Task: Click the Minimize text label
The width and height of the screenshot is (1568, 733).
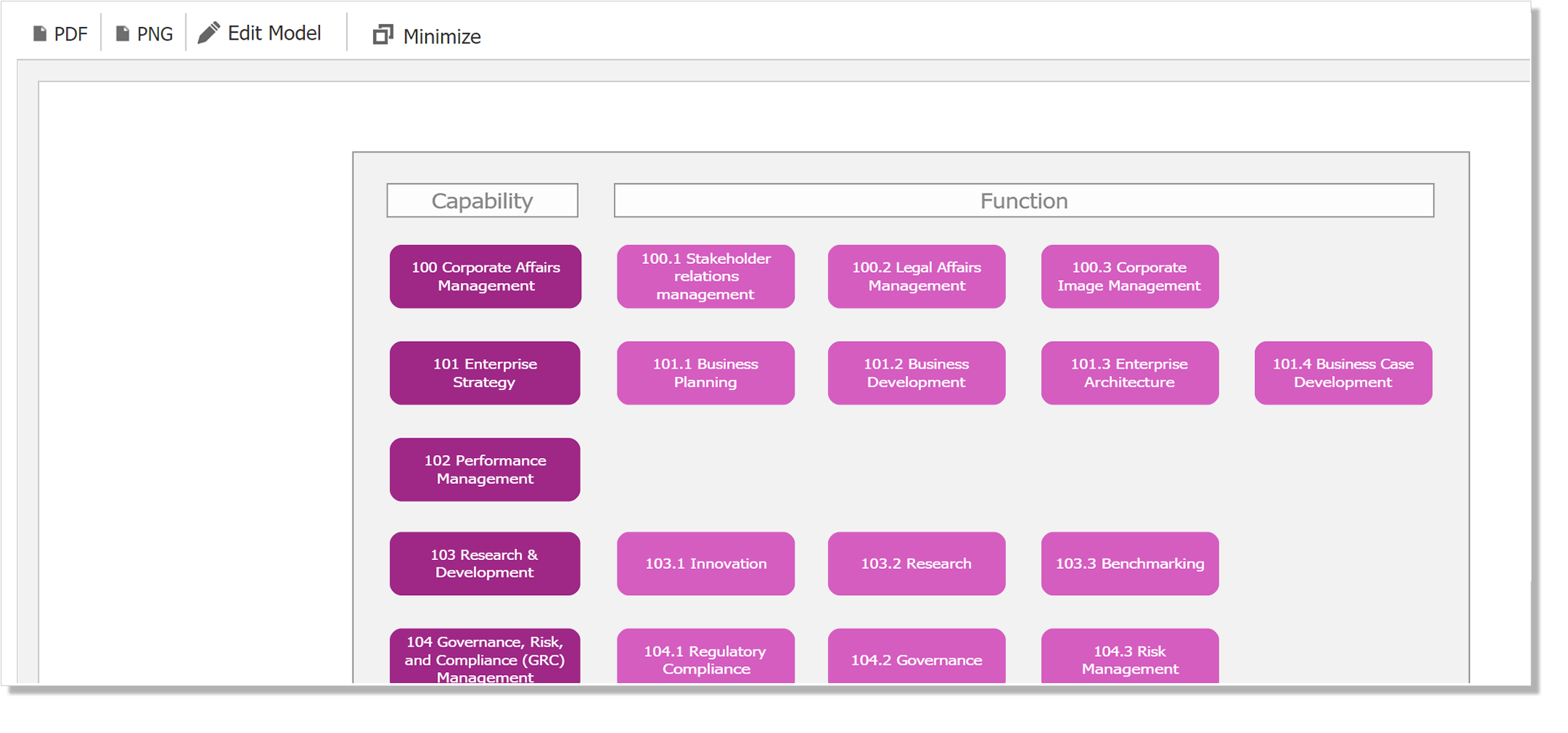Action: [442, 37]
